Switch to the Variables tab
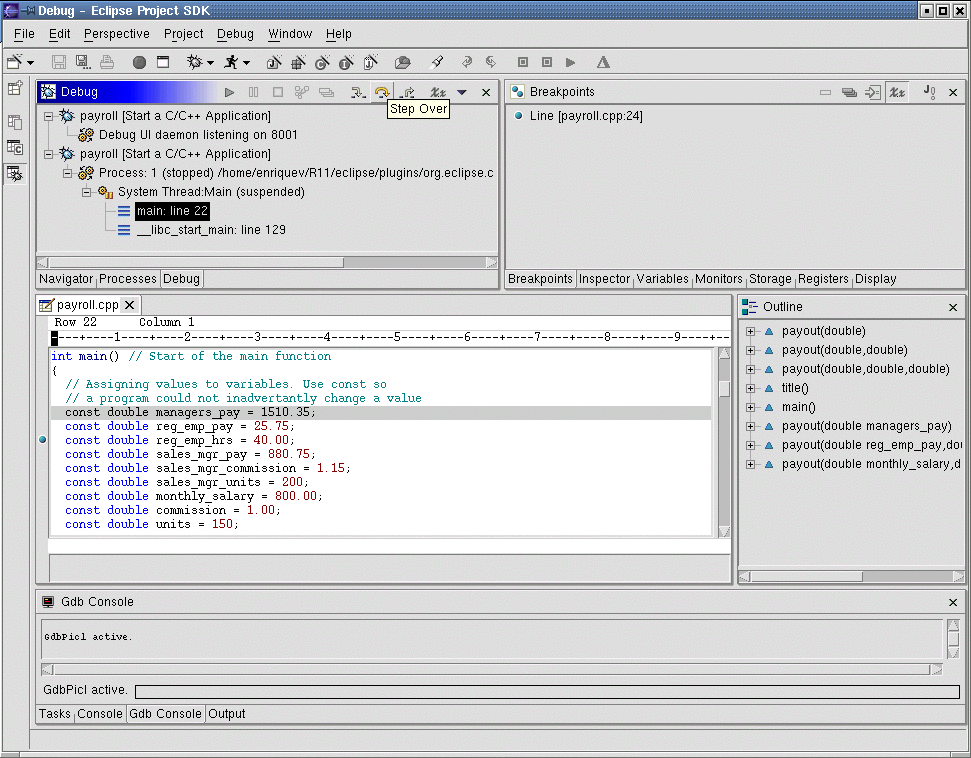Image resolution: width=971 pixels, height=758 pixels. pyautogui.click(x=662, y=279)
